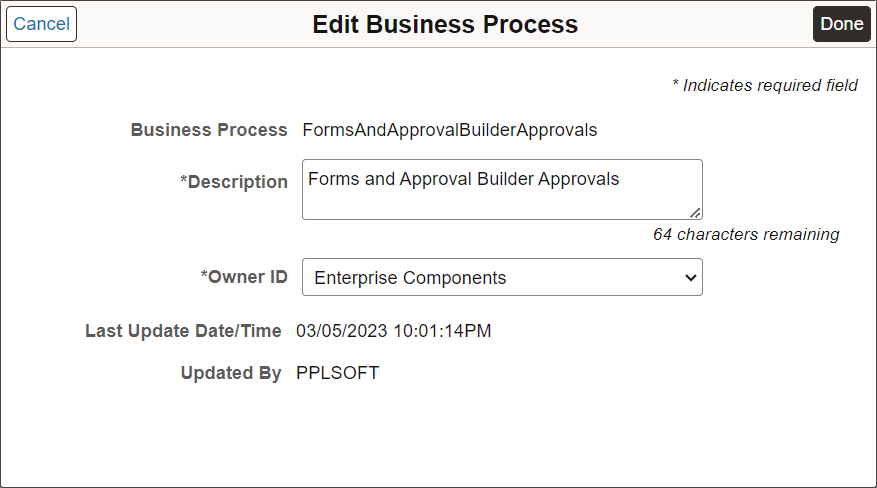The height and width of the screenshot is (488, 877).
Task: Select the FormsAndApprovalBuilderApprovals value text
Action: [449, 130]
